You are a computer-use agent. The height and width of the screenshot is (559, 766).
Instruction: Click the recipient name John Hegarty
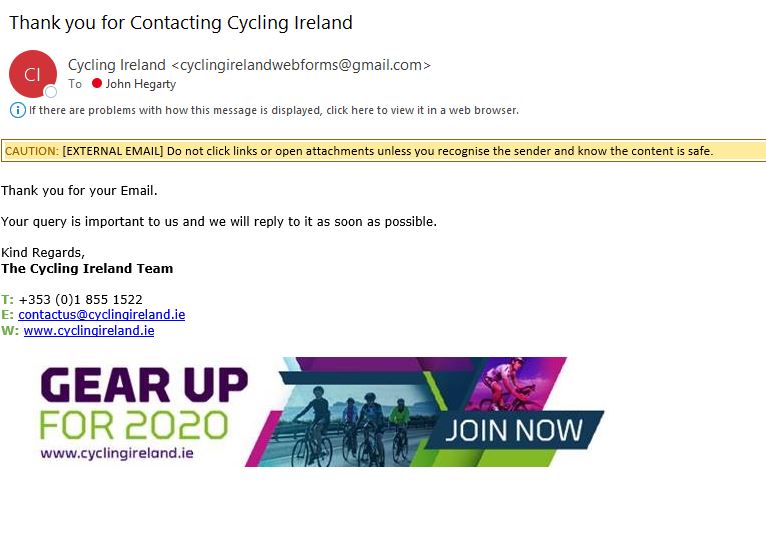(x=140, y=84)
